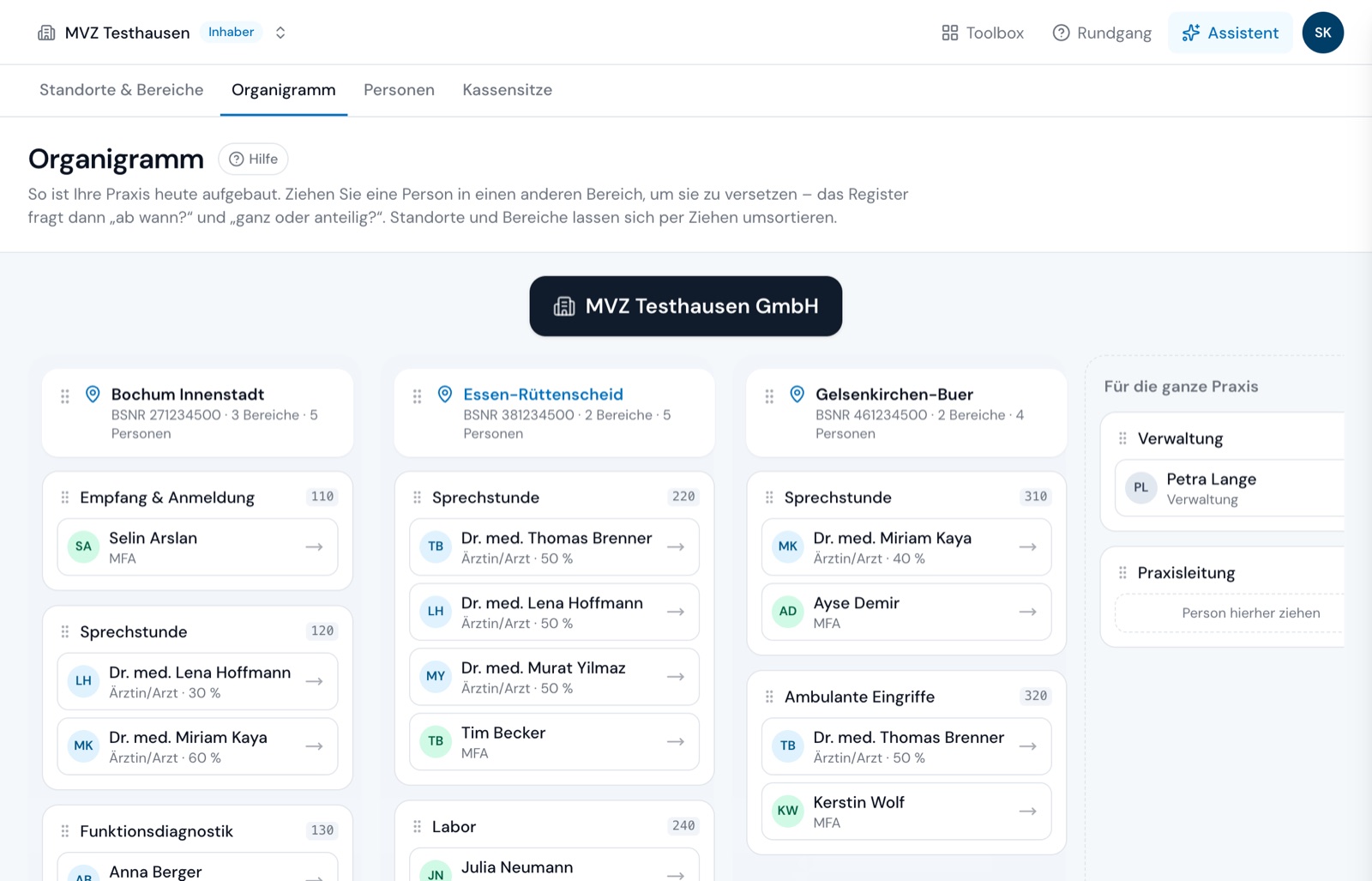Viewport: 1372px width, 881px height.
Task: Click the drag handle of Ambulante Eingriffe
Action: pos(769,697)
